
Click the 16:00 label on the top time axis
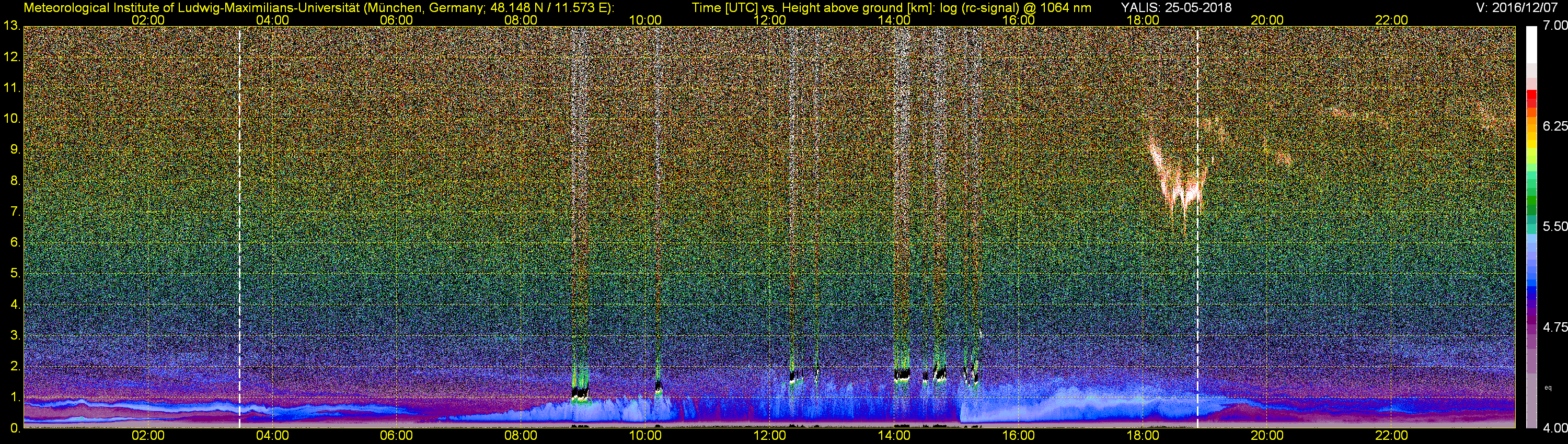click(1018, 20)
